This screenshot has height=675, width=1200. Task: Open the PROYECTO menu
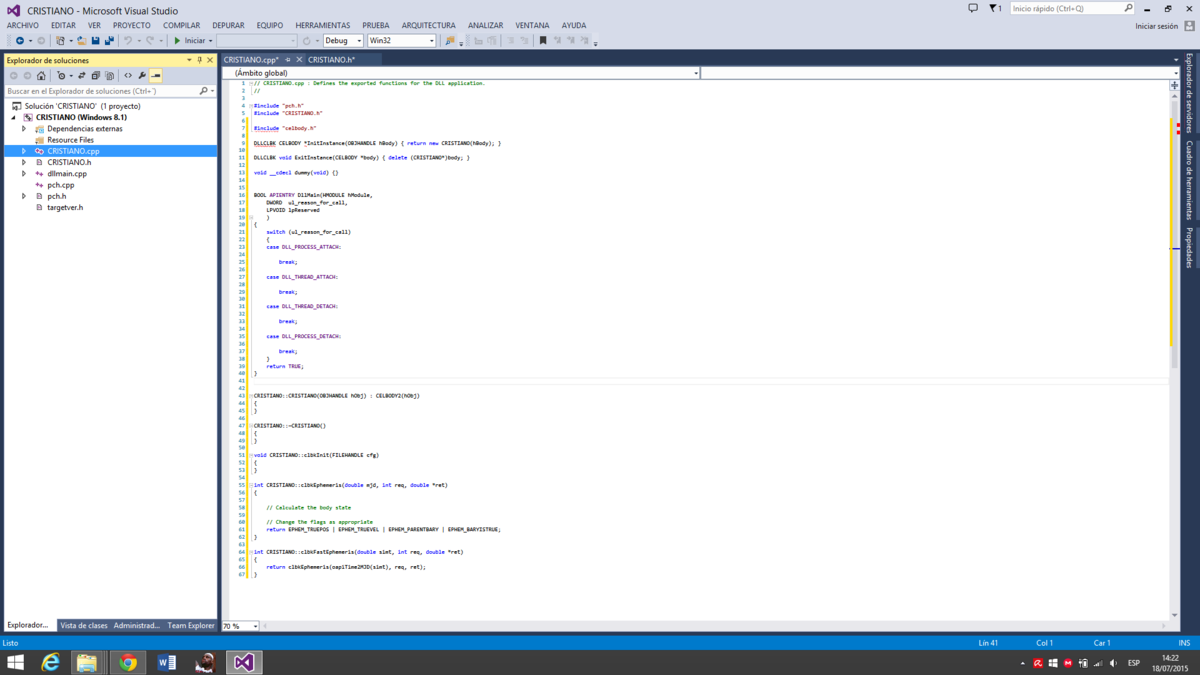(x=131, y=25)
